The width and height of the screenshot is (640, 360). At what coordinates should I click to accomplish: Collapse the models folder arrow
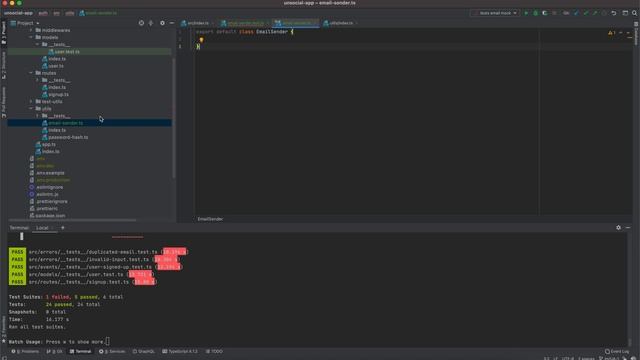31,37
